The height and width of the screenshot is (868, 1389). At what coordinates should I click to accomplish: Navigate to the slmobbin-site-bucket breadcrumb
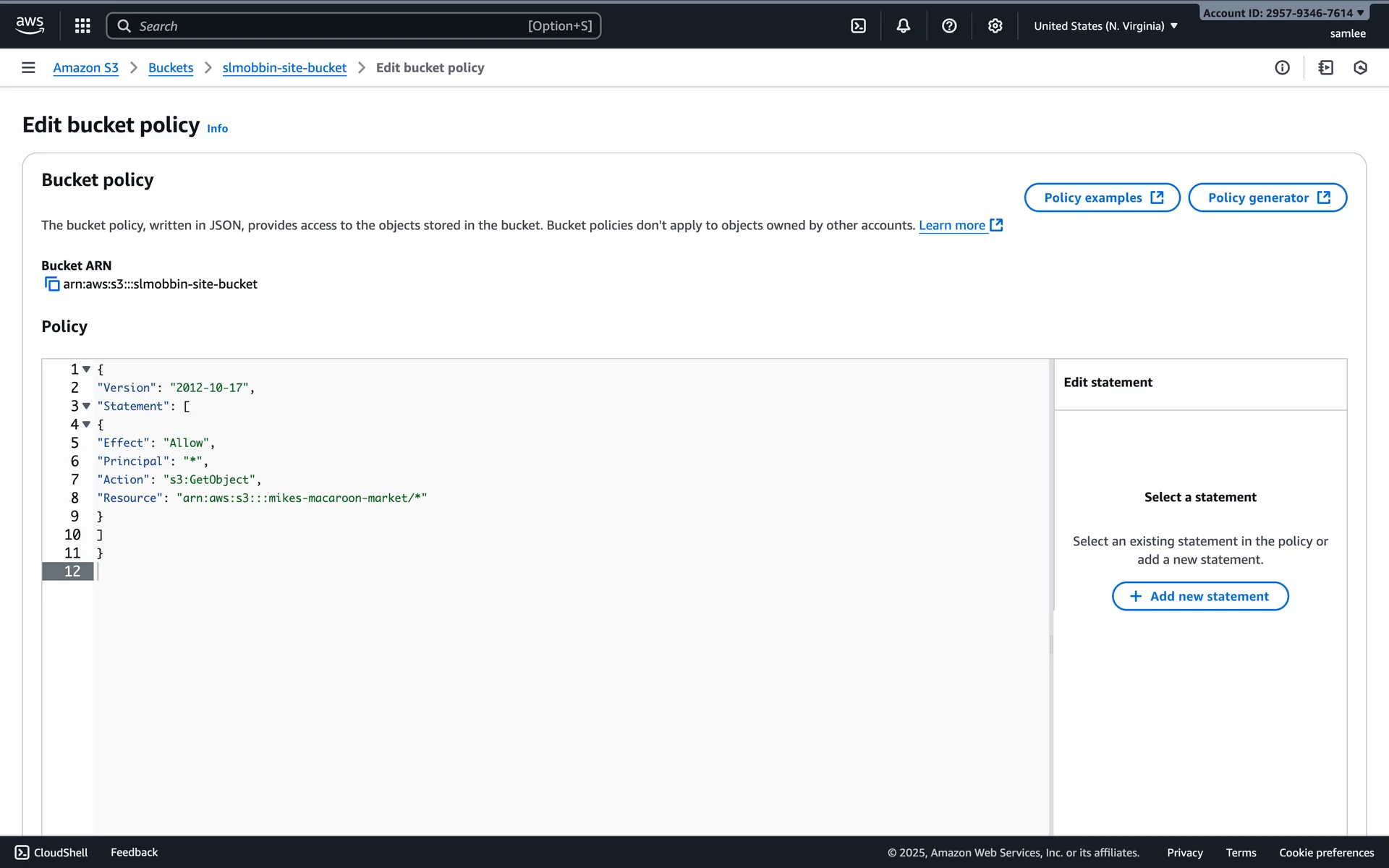pos(284,67)
